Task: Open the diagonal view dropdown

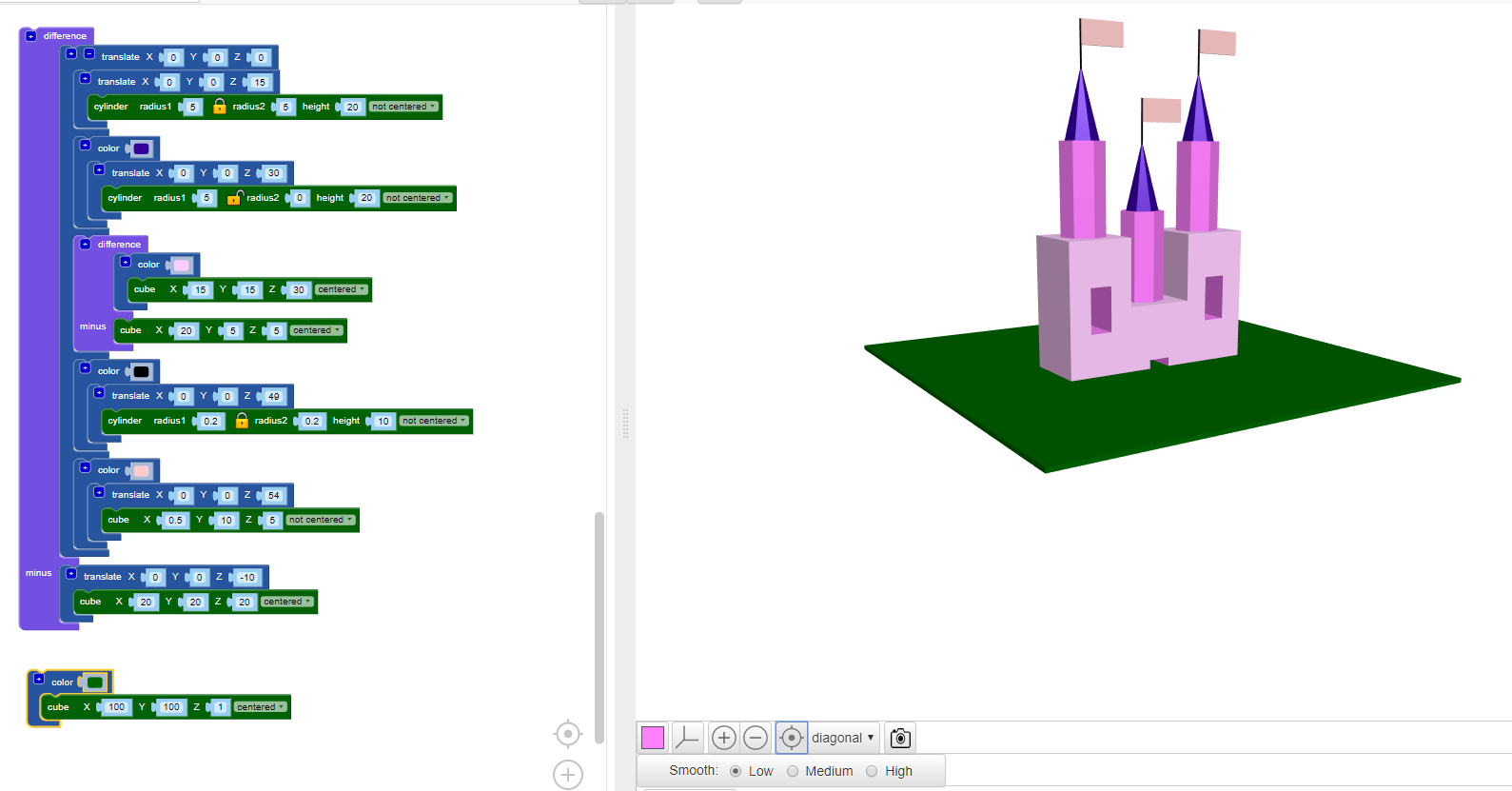Action: [x=842, y=738]
